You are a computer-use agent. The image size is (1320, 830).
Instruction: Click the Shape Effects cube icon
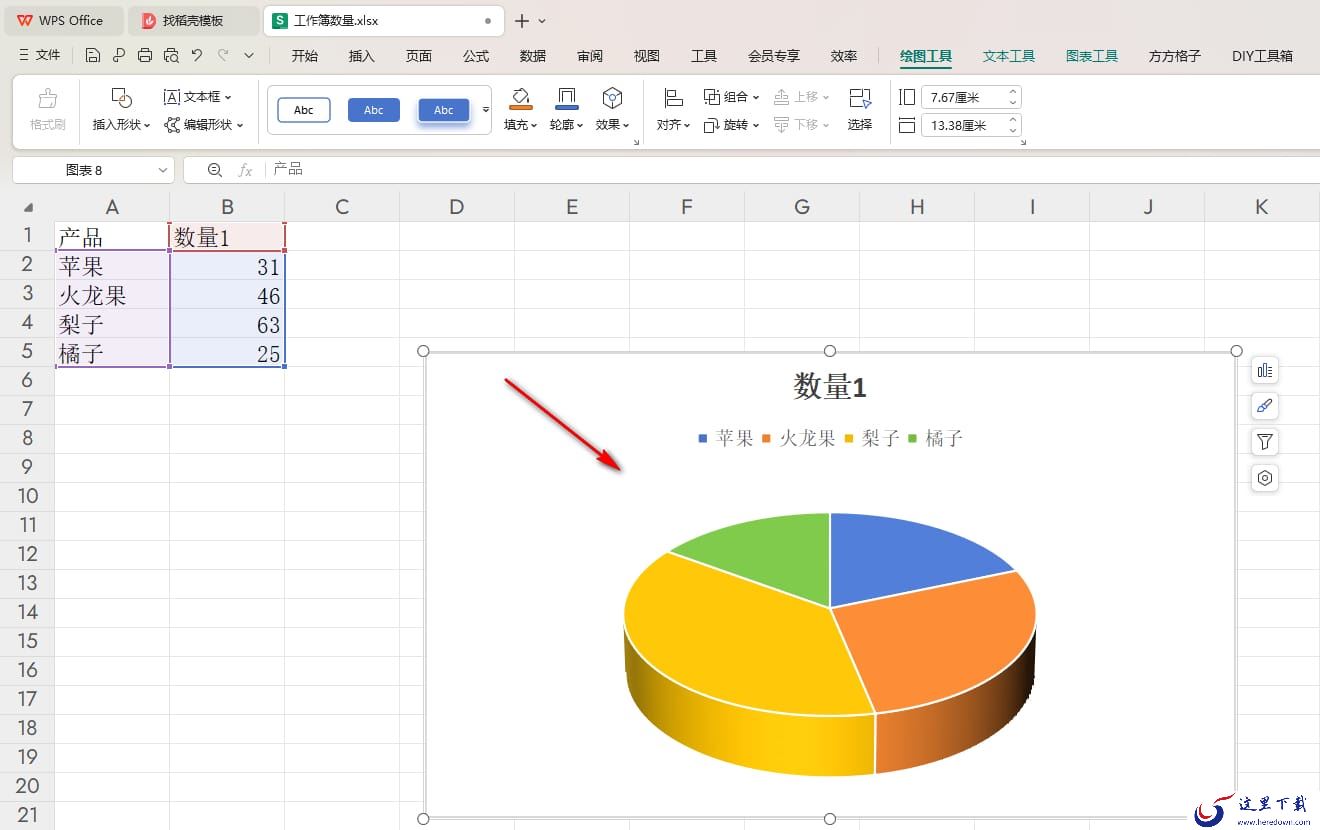(x=612, y=98)
